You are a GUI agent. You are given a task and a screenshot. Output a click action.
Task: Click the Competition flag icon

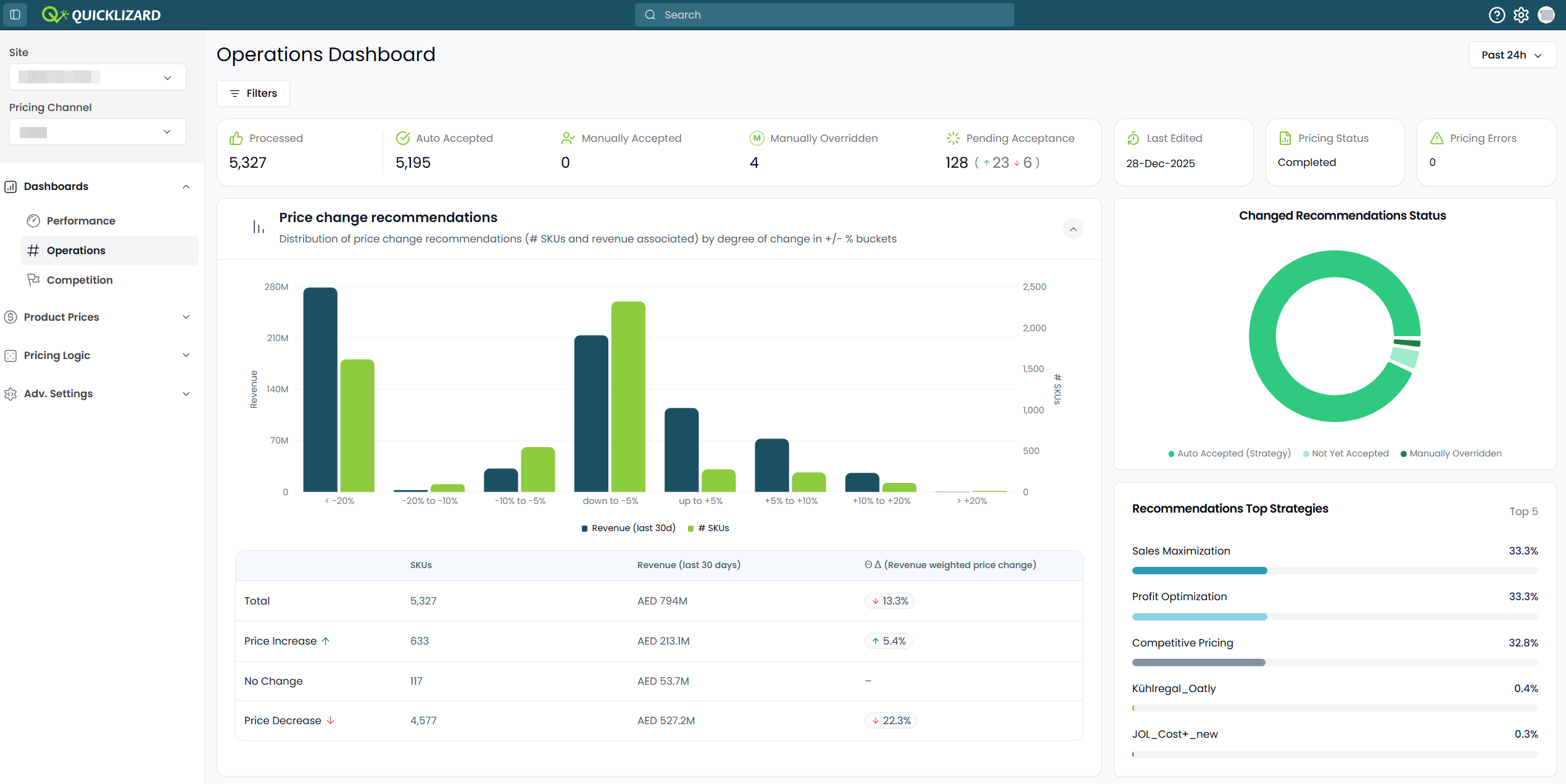coord(33,280)
